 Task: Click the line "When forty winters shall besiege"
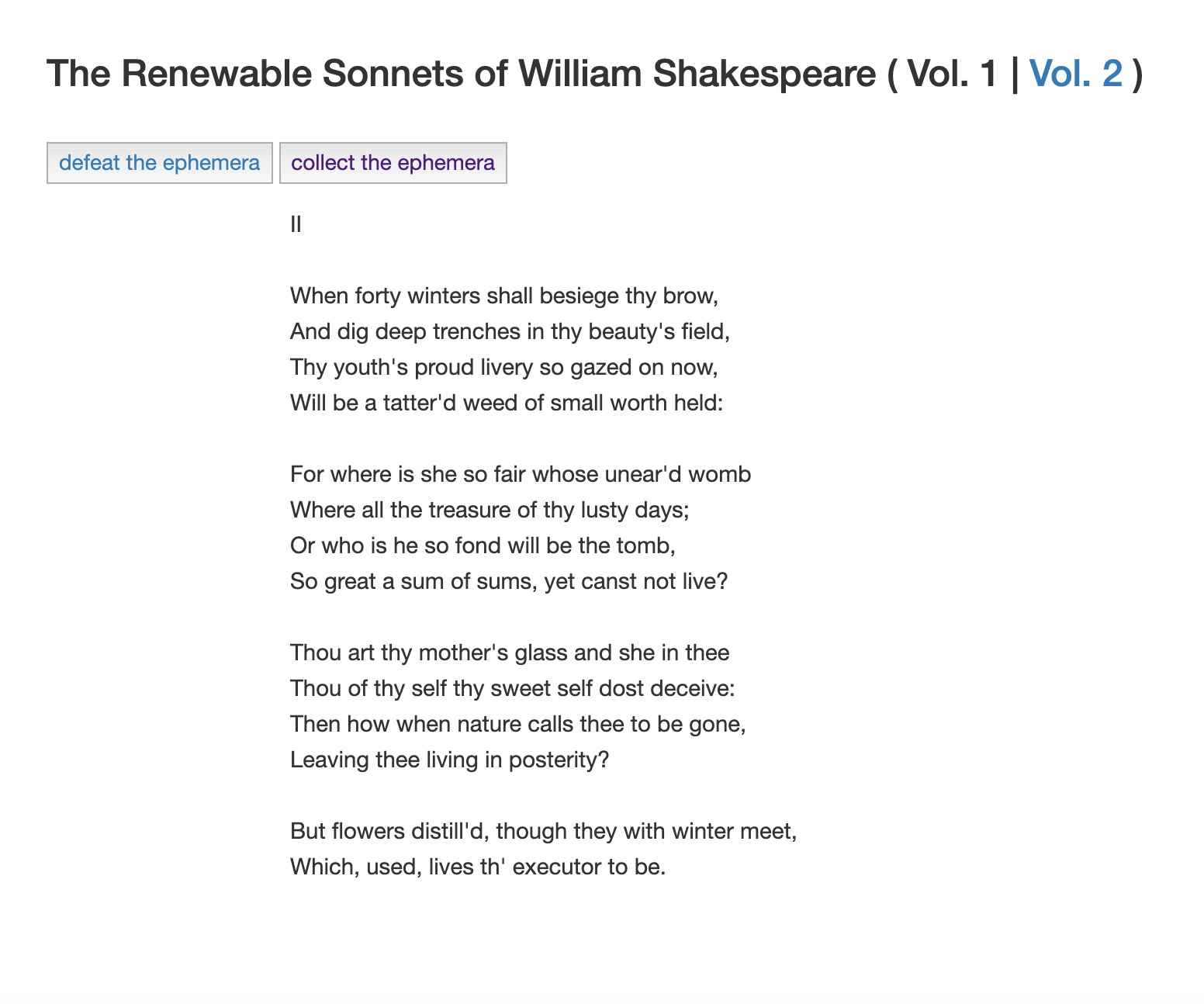[x=504, y=296]
